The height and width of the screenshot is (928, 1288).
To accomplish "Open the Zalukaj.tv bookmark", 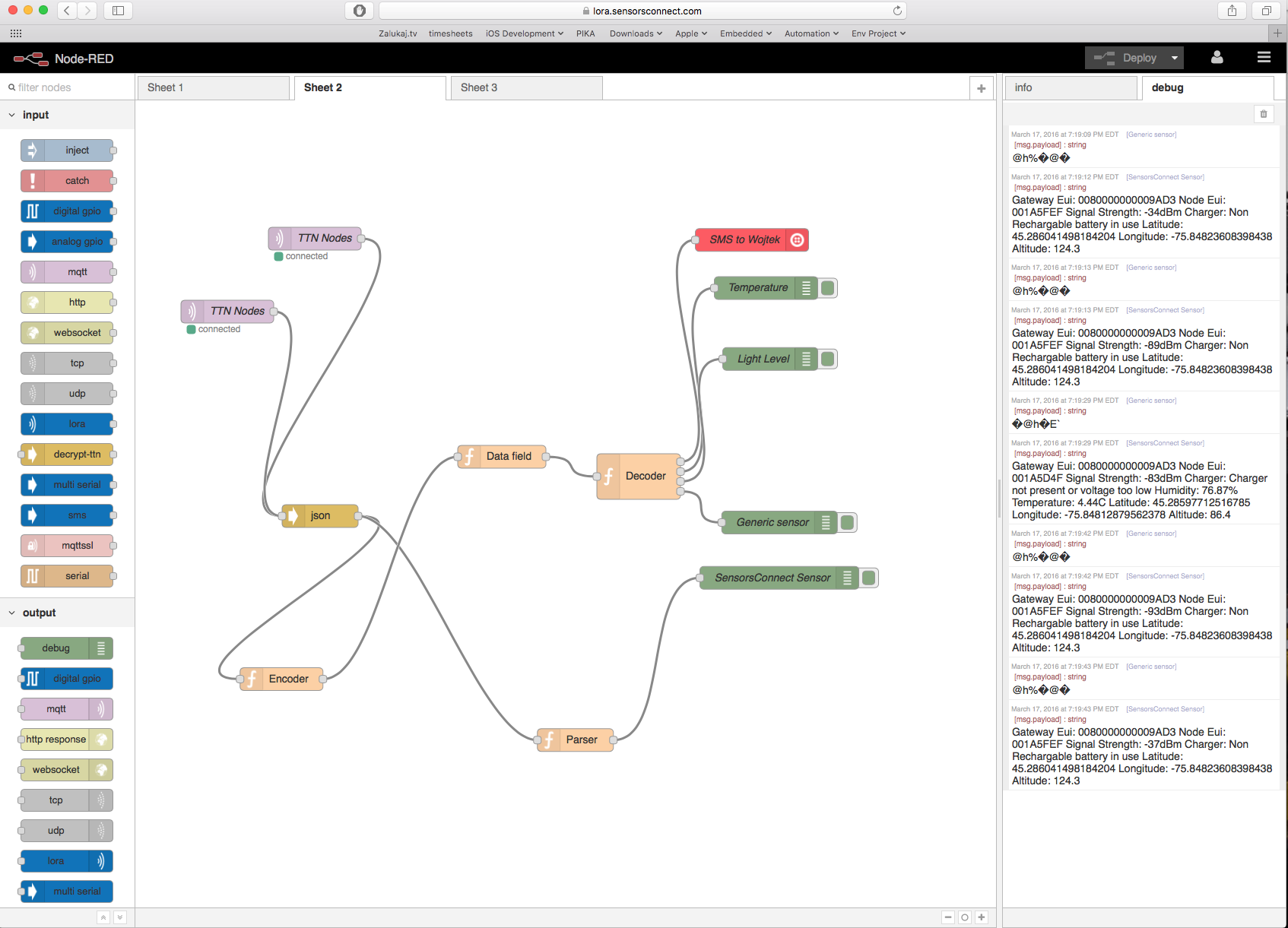I will click(x=398, y=33).
